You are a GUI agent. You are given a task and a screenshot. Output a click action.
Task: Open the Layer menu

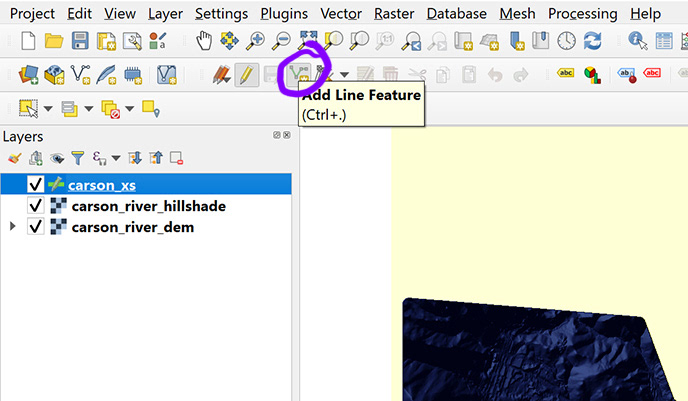pos(165,14)
